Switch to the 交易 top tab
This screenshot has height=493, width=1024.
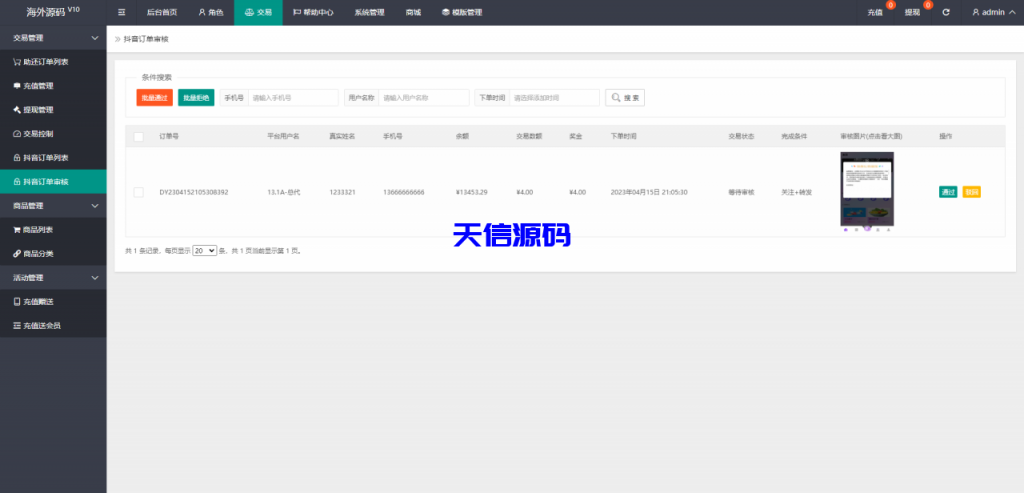(258, 12)
